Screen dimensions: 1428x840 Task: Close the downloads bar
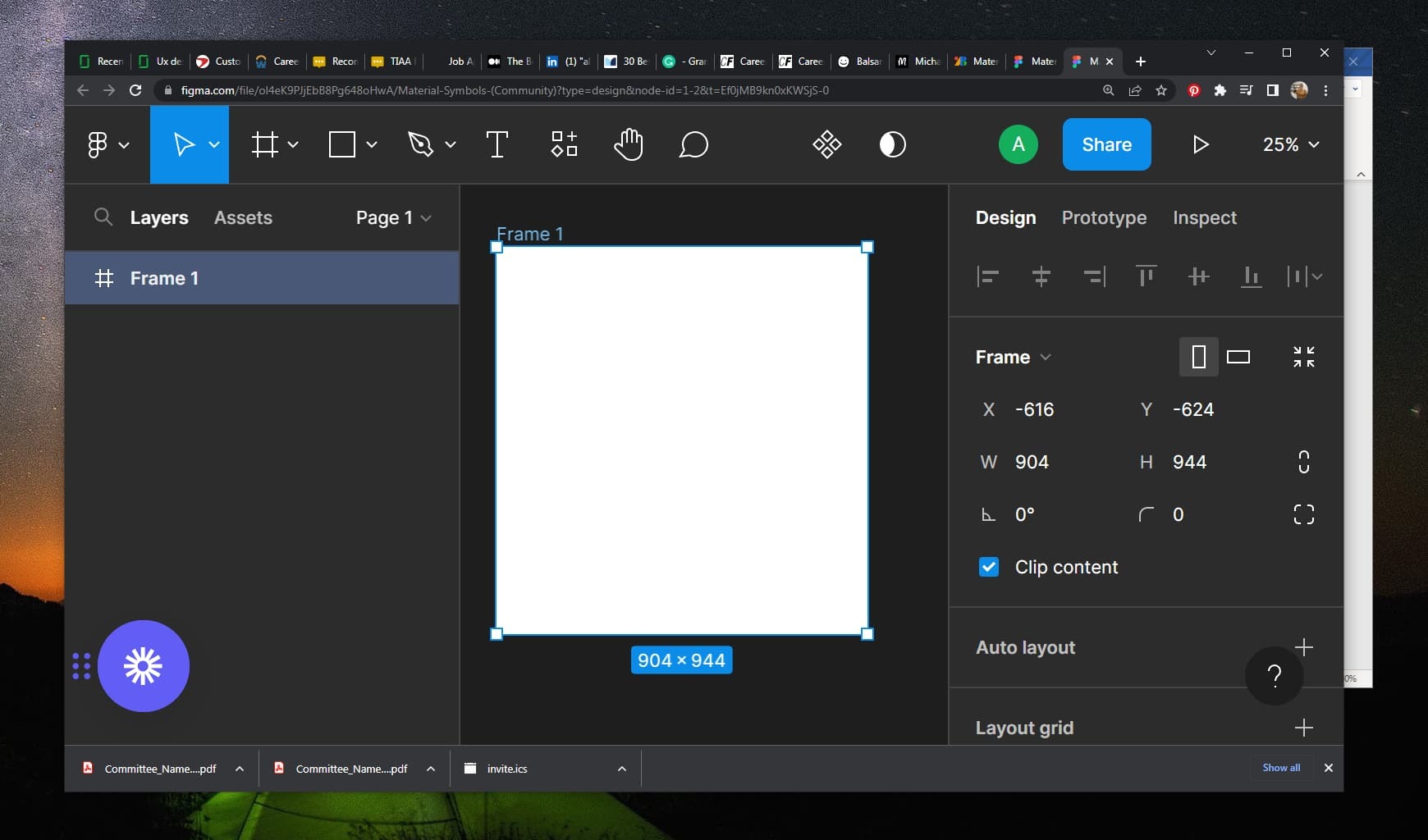pos(1328,768)
